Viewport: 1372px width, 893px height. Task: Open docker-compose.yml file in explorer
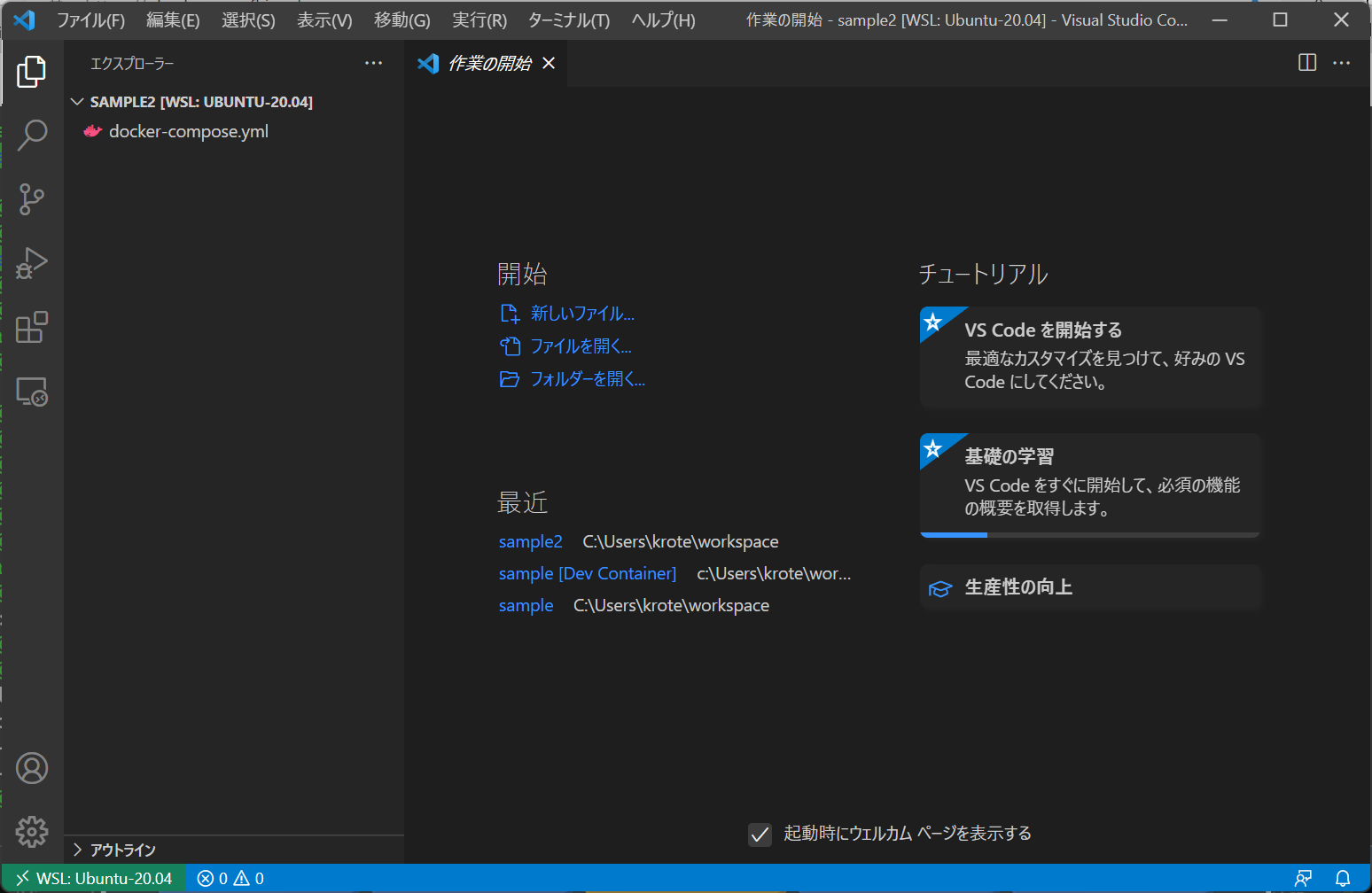(234, 131)
